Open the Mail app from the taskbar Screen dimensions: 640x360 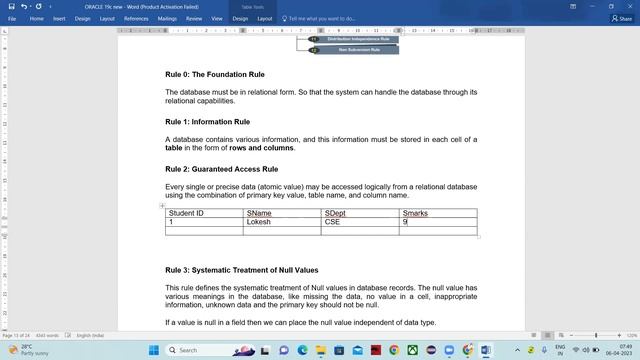coord(358,350)
